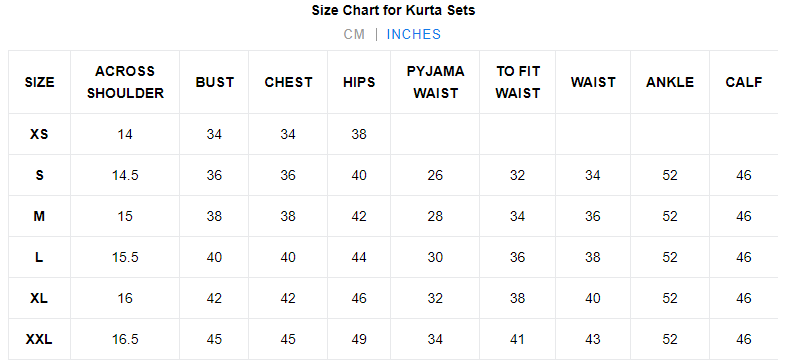Viewport: 785px width, 361px height.
Task: Click the XS hips value 38
Action: [359, 134]
